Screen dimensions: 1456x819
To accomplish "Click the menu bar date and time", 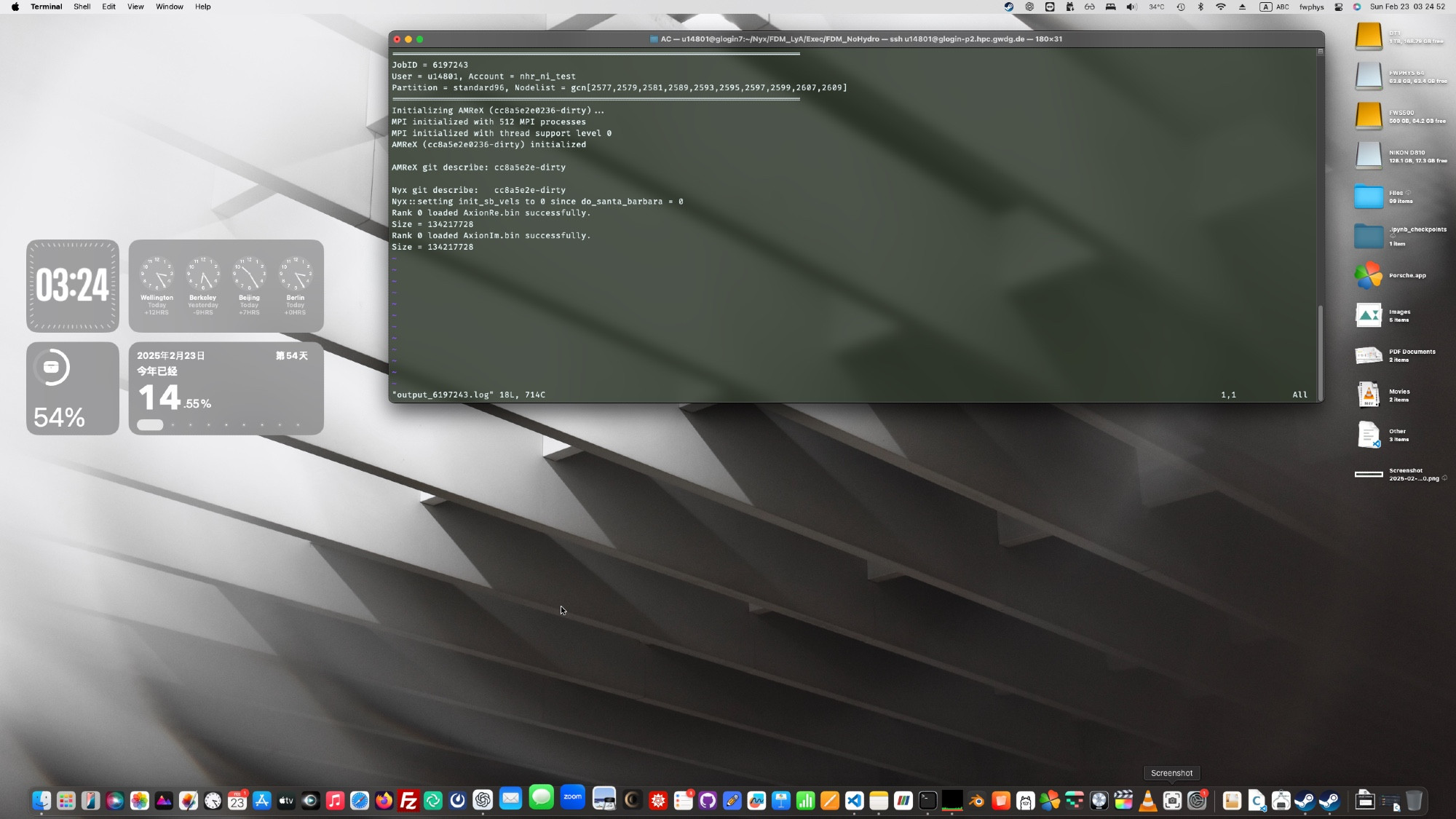I will coord(1407,7).
